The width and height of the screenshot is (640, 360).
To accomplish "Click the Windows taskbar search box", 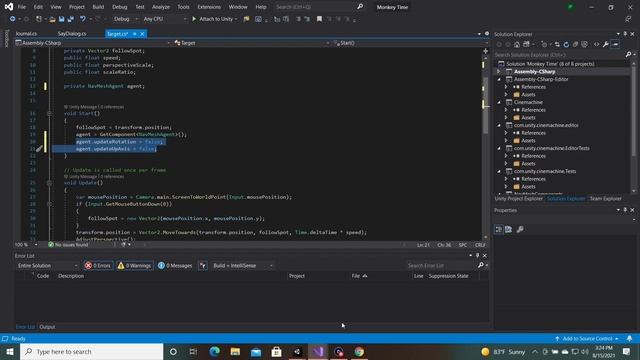I will point(91,351).
